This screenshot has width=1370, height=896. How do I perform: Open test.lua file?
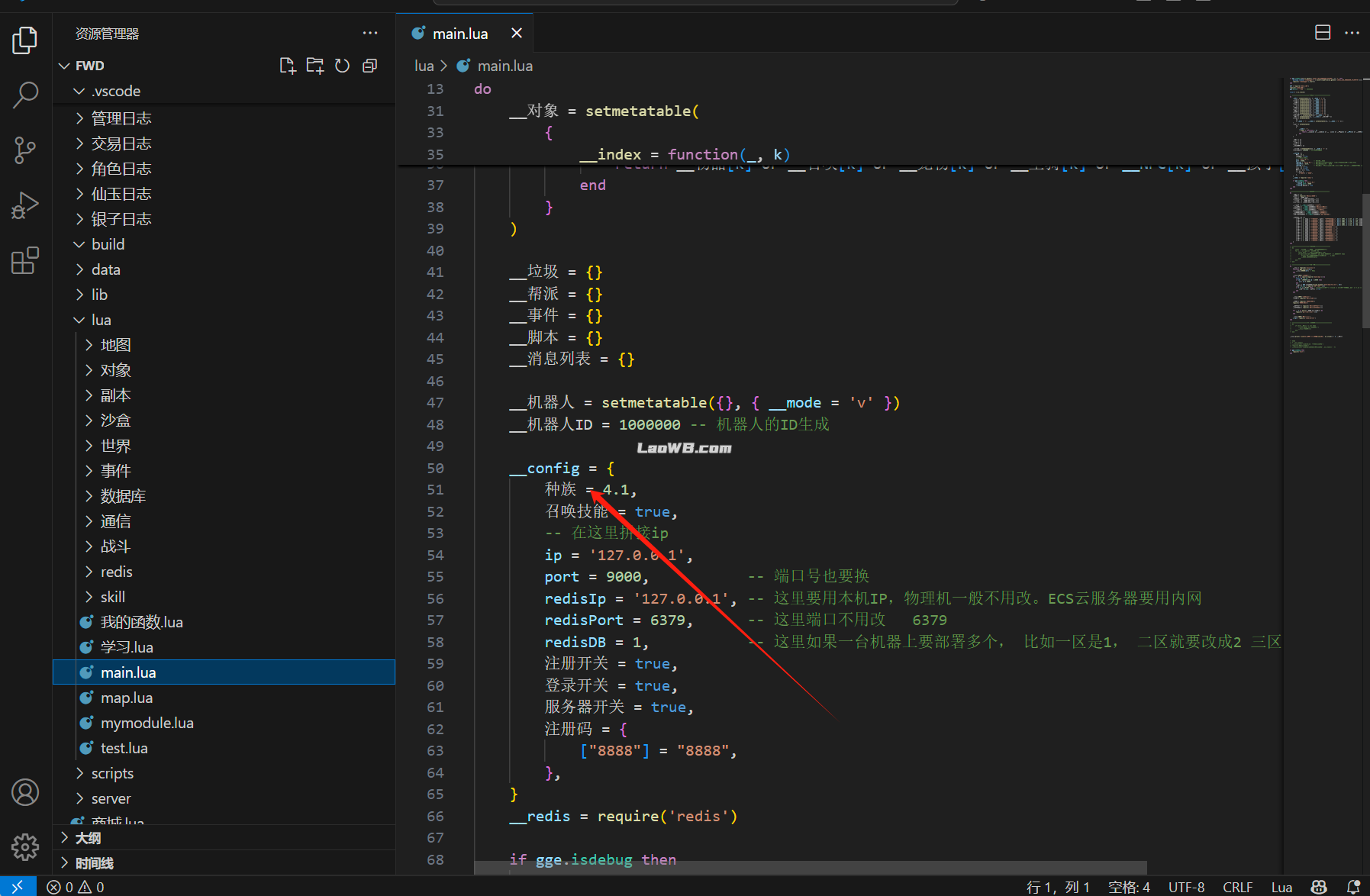click(224, 748)
